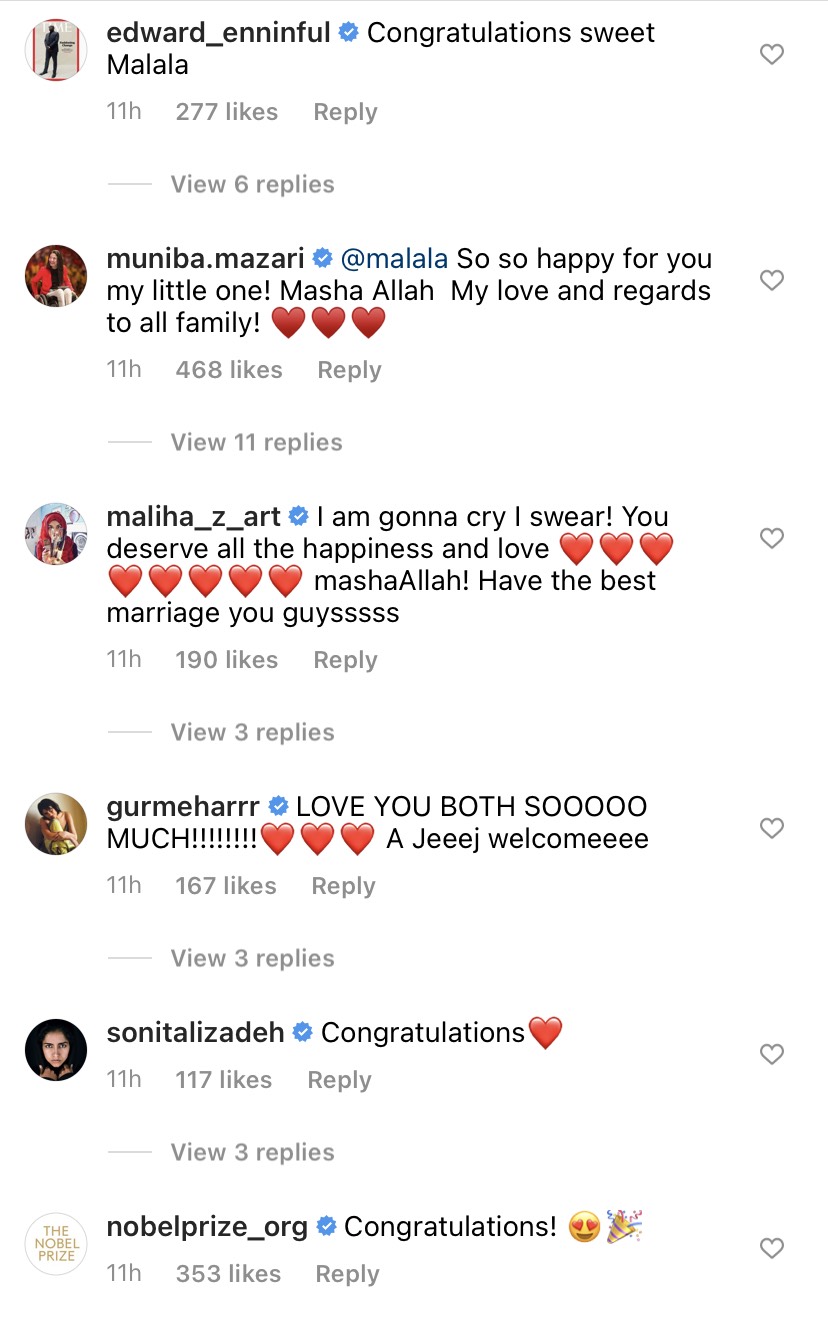
Task: View sonitalizadeh's profile picture
Action: tap(55, 1050)
